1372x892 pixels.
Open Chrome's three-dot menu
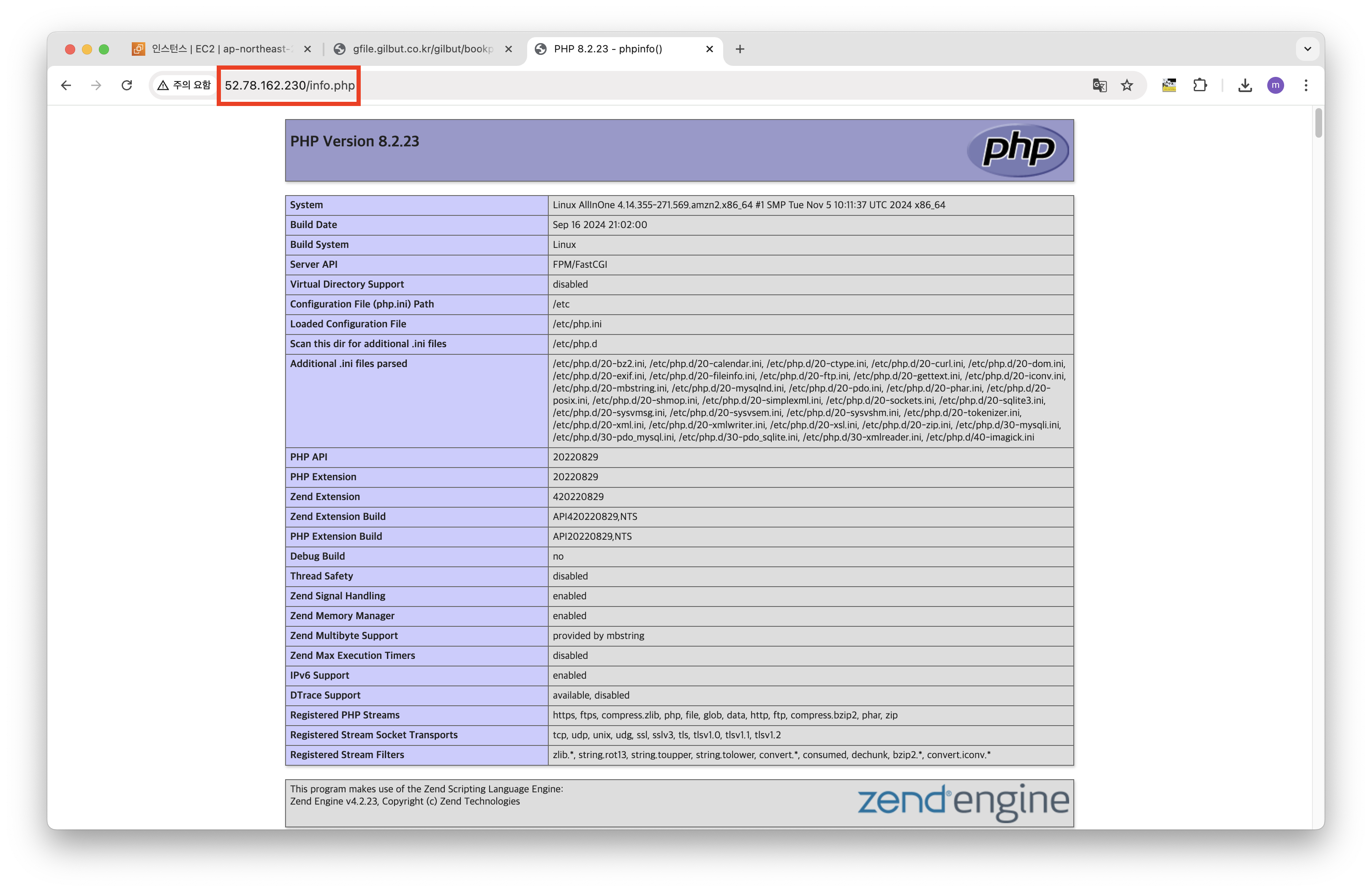pyautogui.click(x=1306, y=85)
